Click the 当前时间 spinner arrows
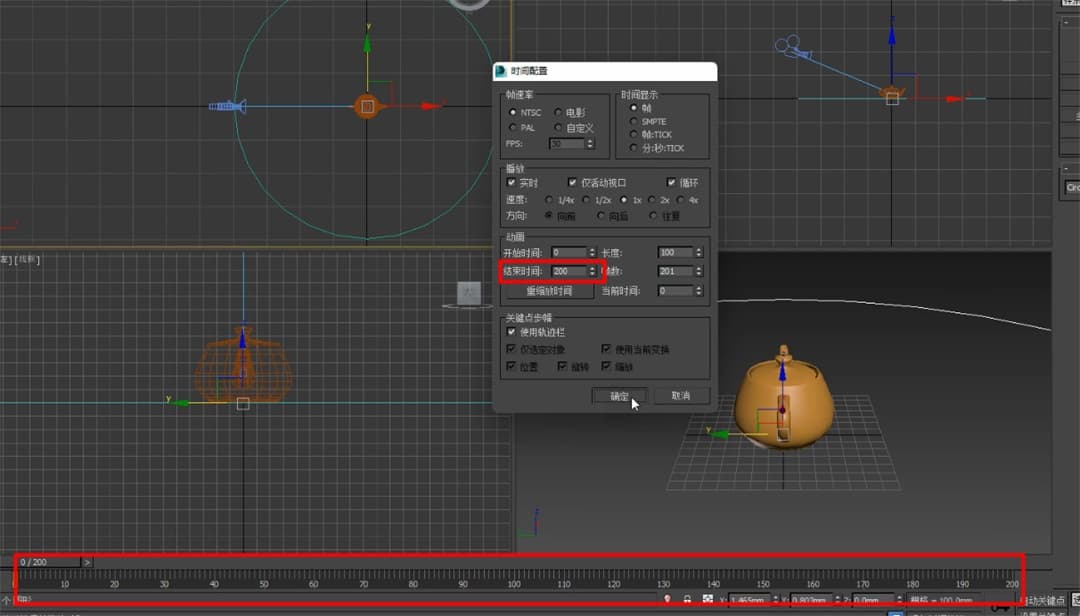 point(698,291)
